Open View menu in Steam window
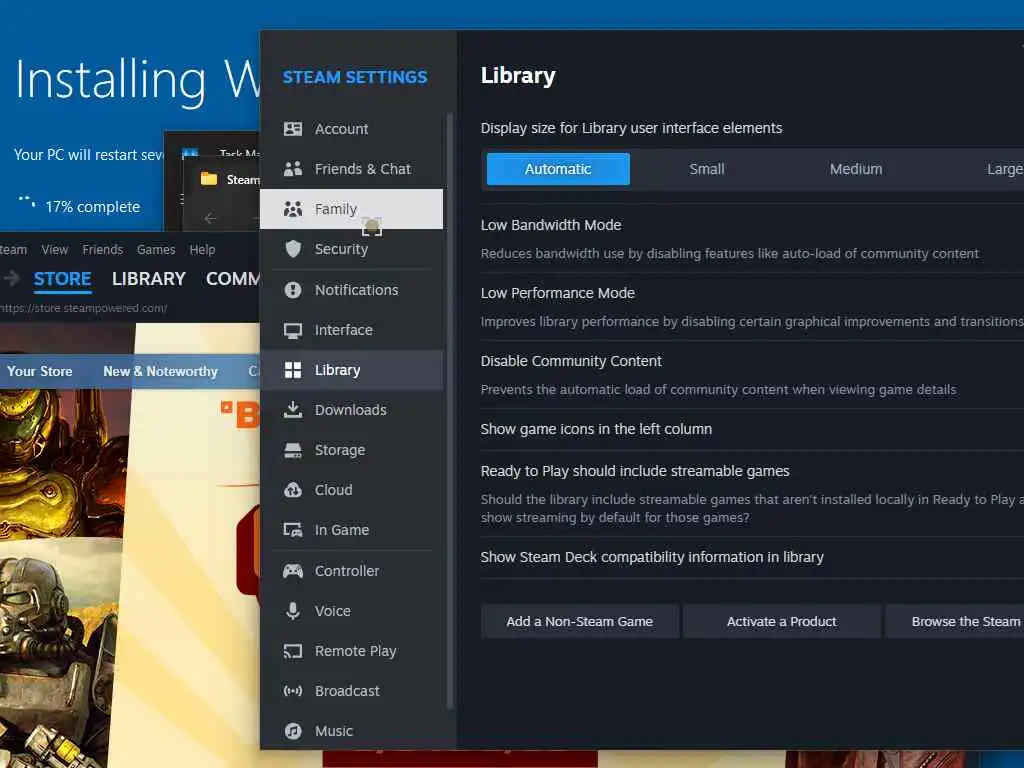1024x768 pixels. [55, 250]
